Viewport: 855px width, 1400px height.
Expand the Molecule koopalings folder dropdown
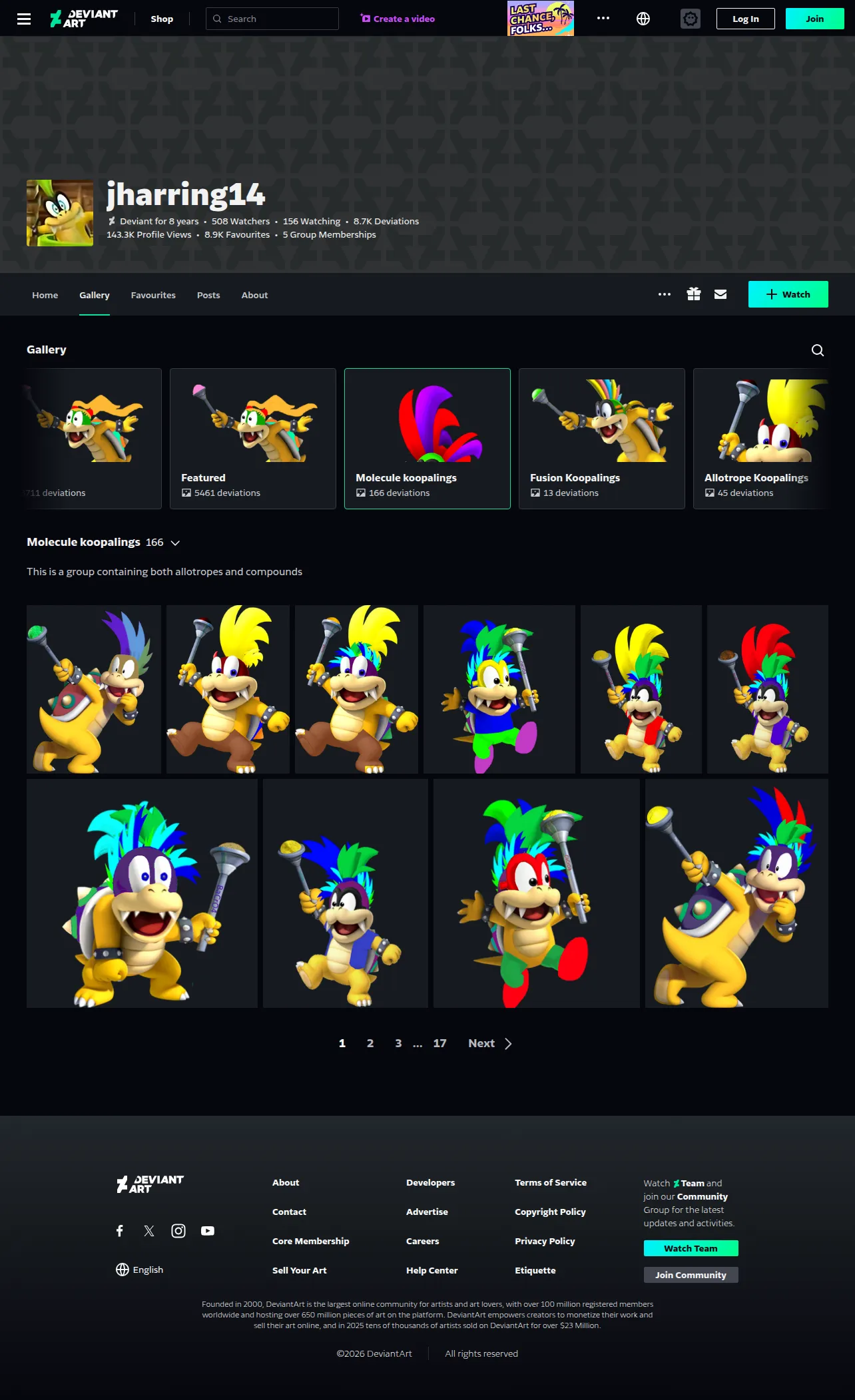click(x=175, y=543)
